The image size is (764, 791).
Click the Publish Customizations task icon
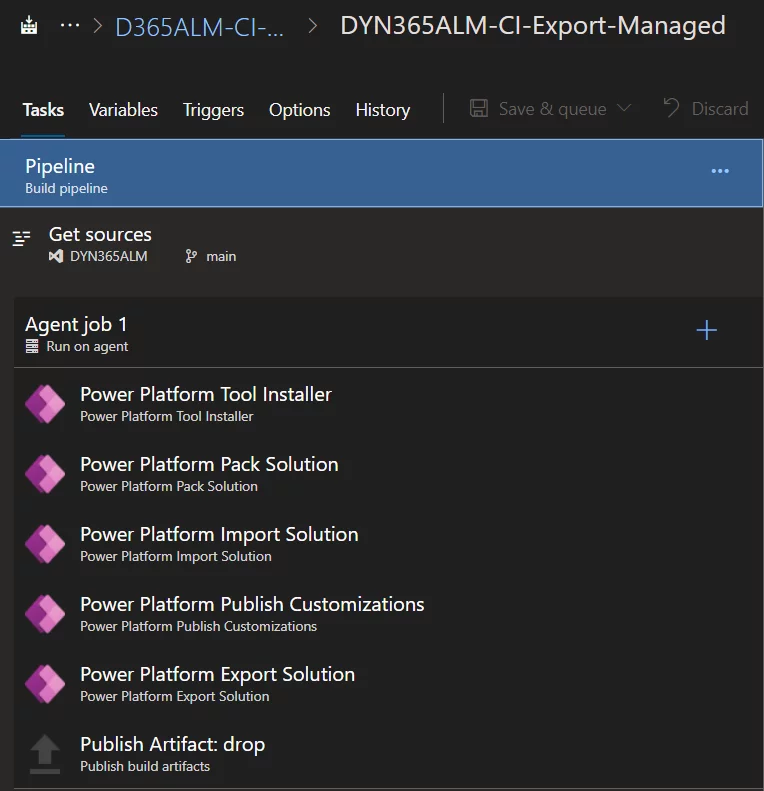(45, 614)
